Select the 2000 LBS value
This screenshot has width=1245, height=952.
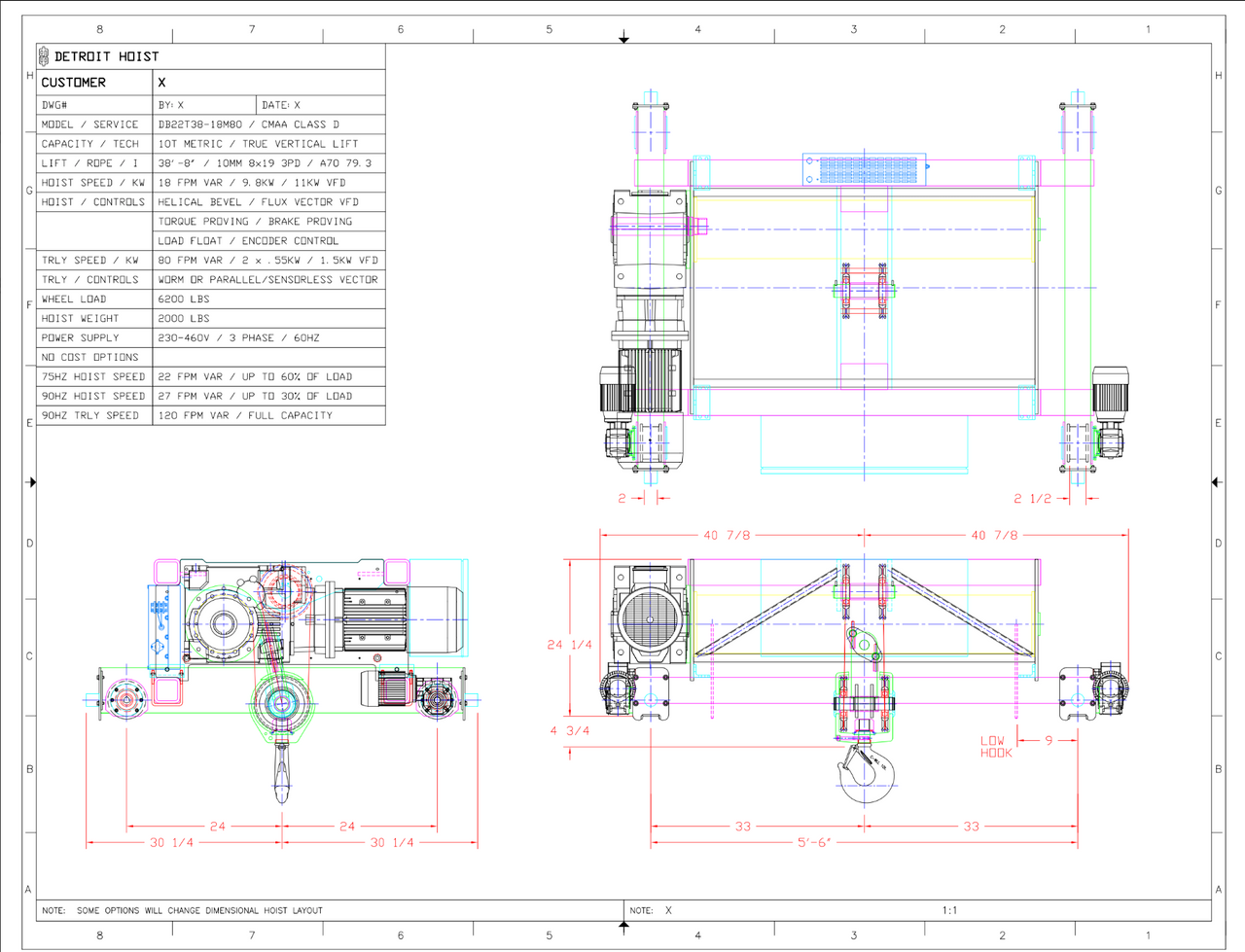pyautogui.click(x=184, y=319)
